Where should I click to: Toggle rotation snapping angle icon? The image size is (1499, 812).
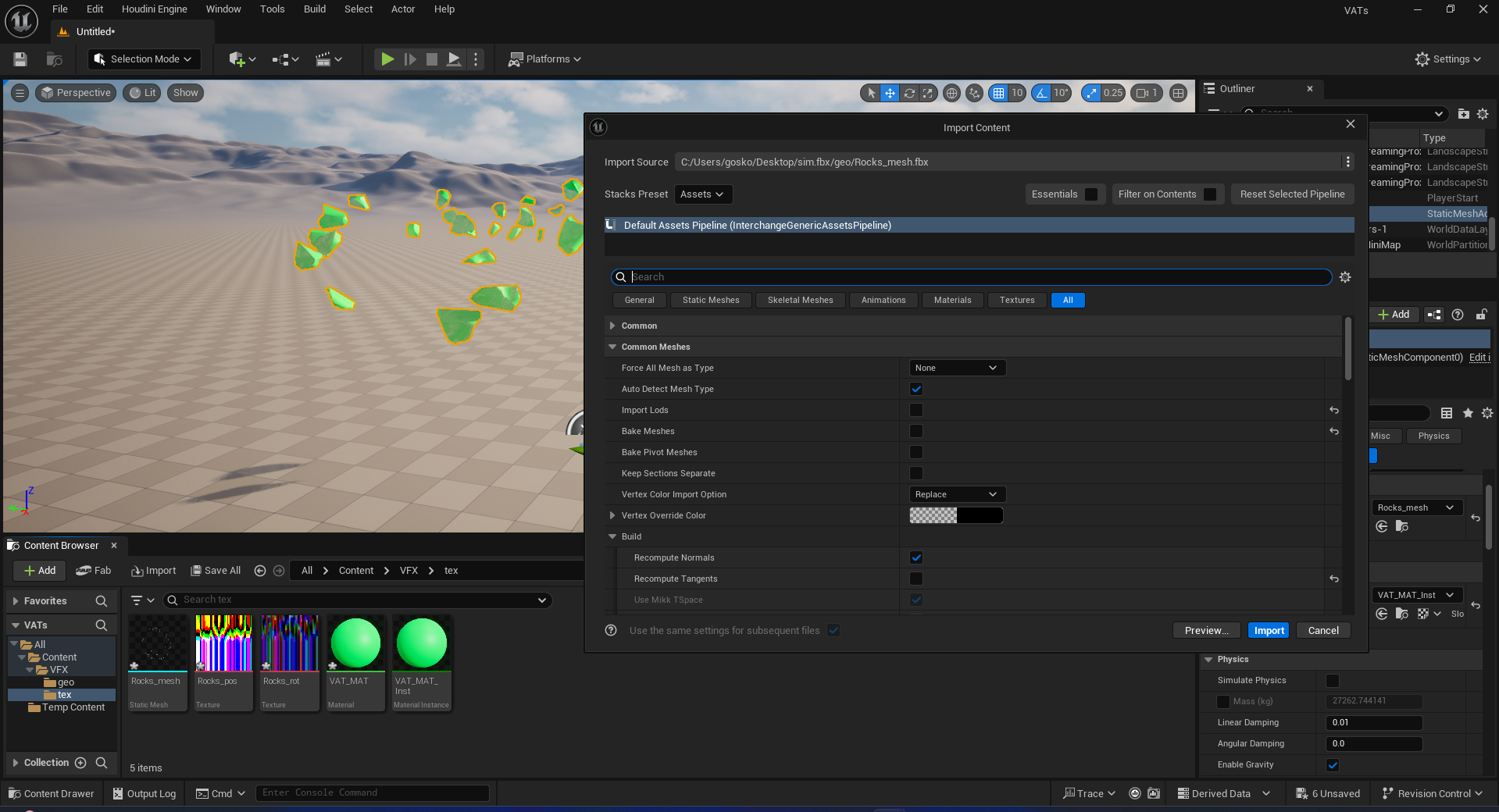[1041, 93]
